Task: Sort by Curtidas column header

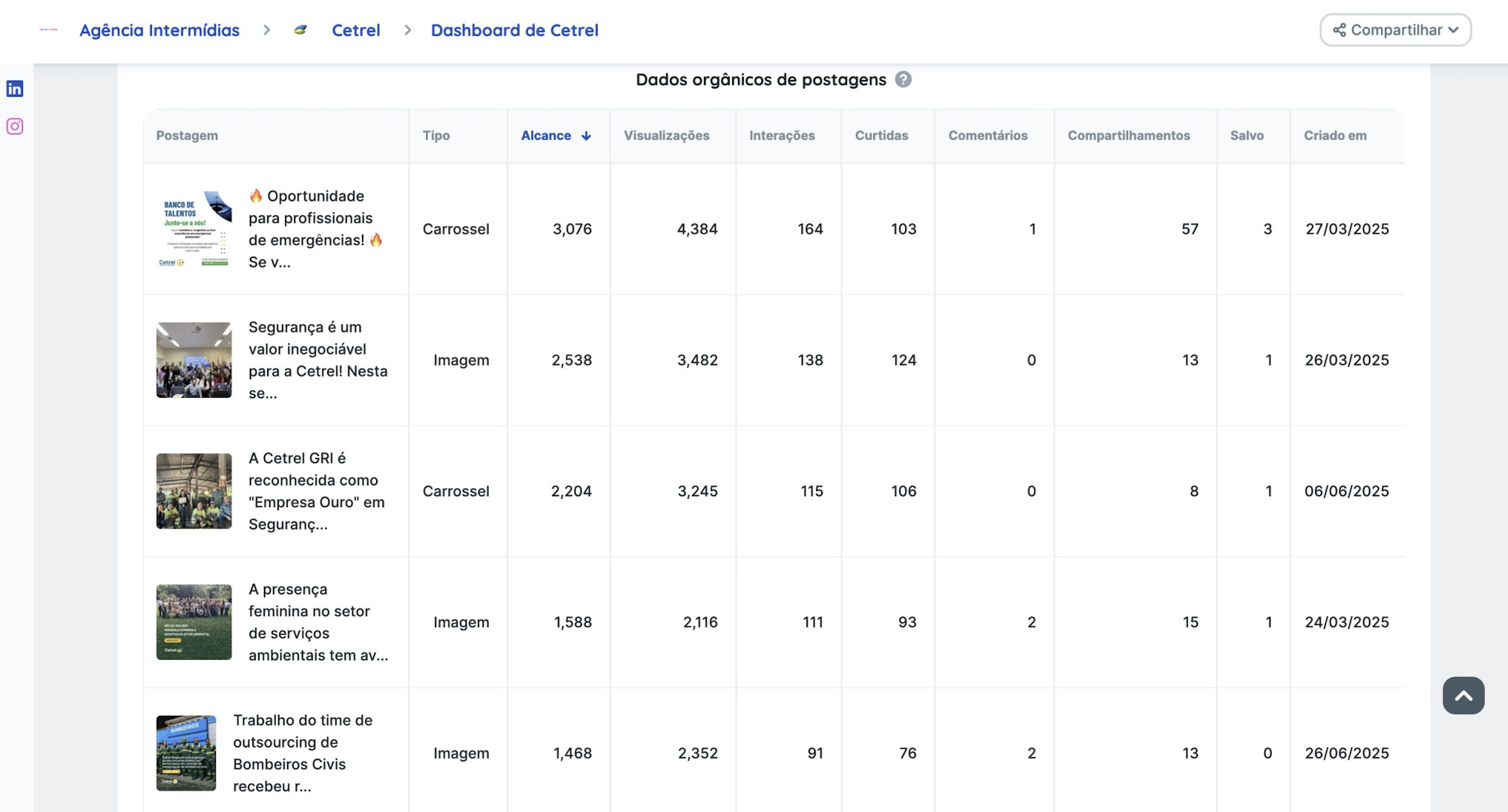Action: 881,136
